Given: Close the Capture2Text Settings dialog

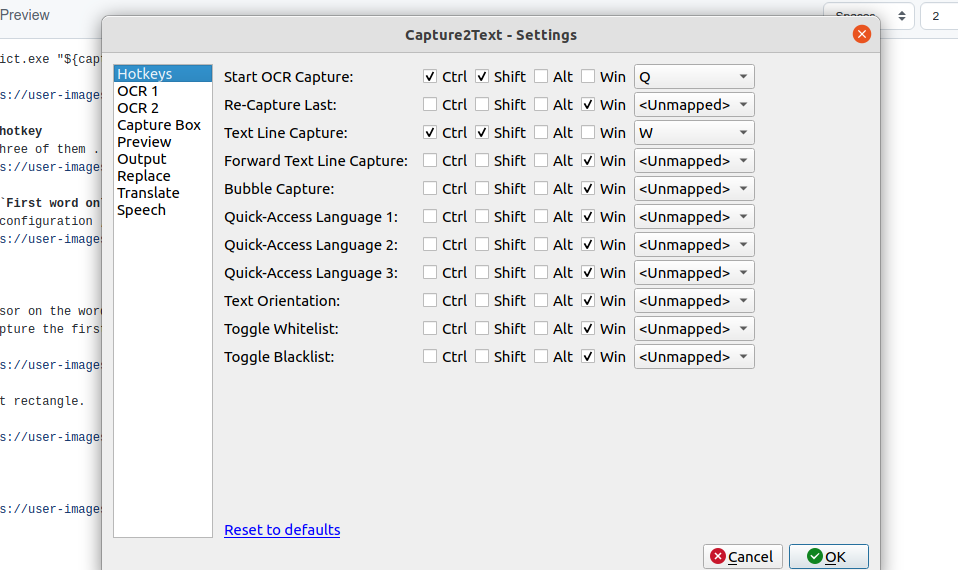Looking at the screenshot, I should 861,34.
